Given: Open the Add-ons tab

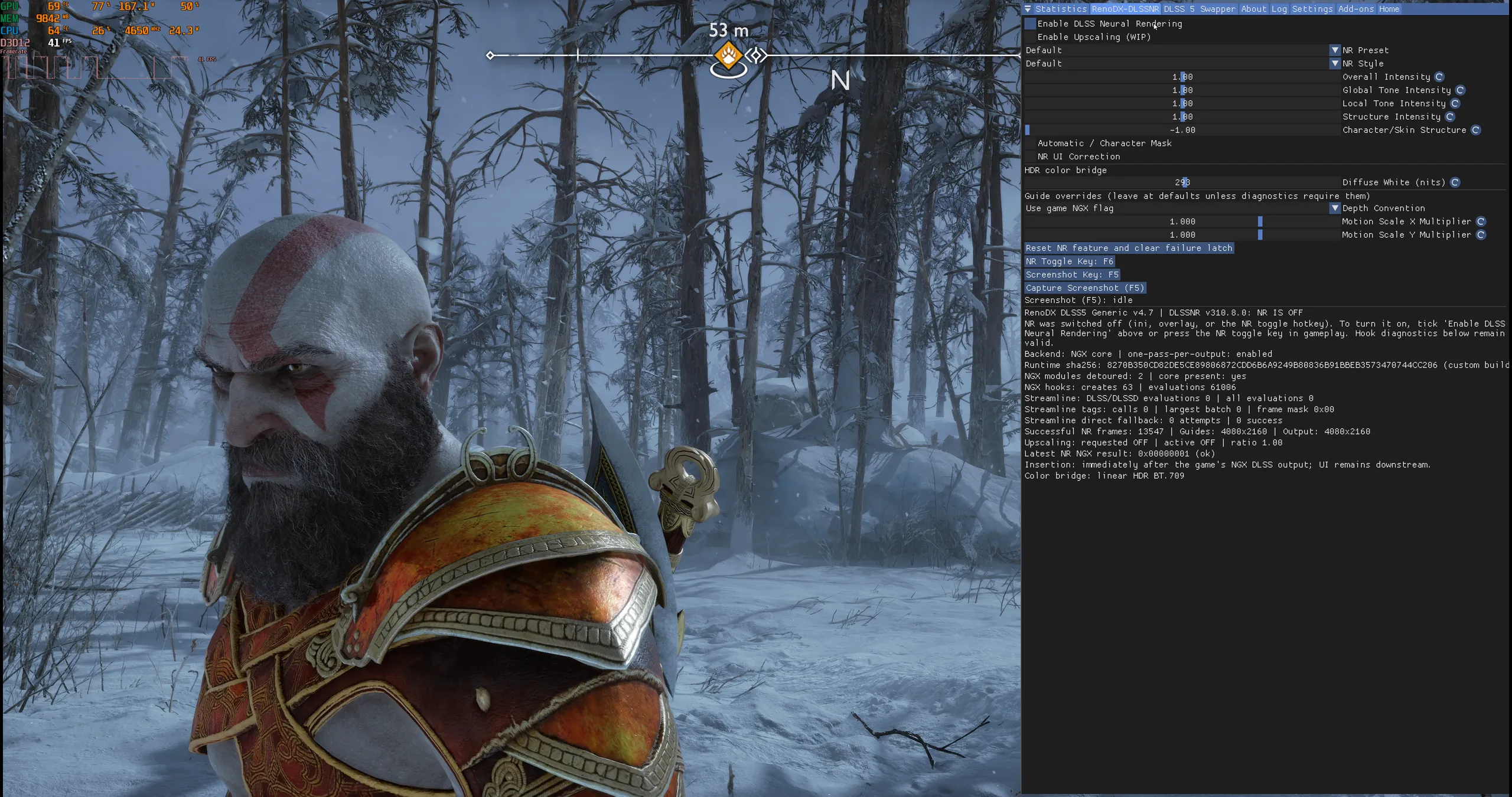Looking at the screenshot, I should coord(1356,9).
